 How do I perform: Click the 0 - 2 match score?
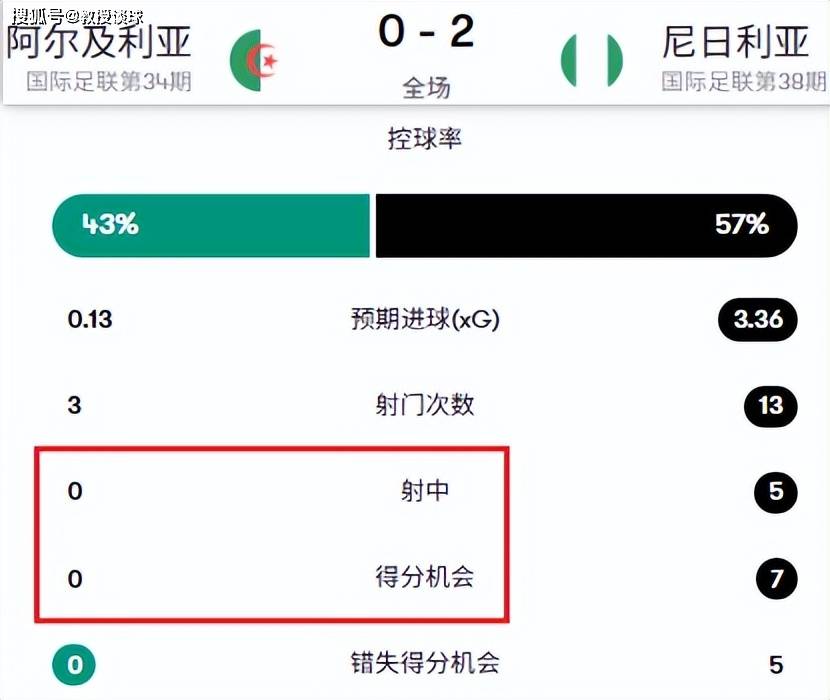pyautogui.click(x=426, y=32)
